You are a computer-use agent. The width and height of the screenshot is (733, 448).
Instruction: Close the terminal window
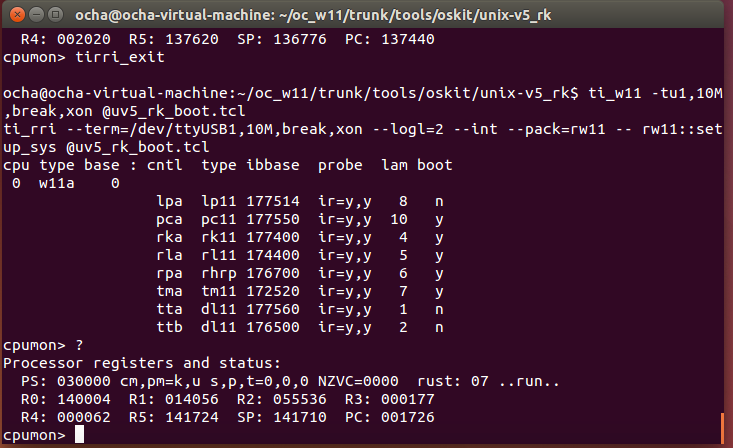[13, 14]
